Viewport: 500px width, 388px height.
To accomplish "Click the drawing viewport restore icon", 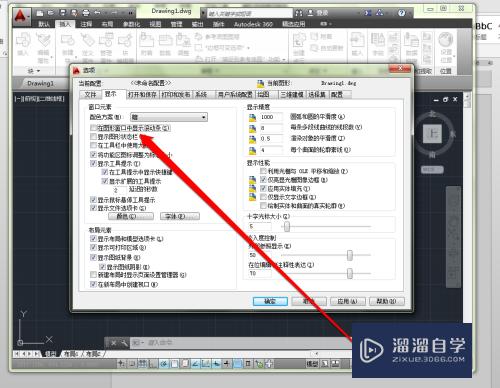I will [x=446, y=100].
